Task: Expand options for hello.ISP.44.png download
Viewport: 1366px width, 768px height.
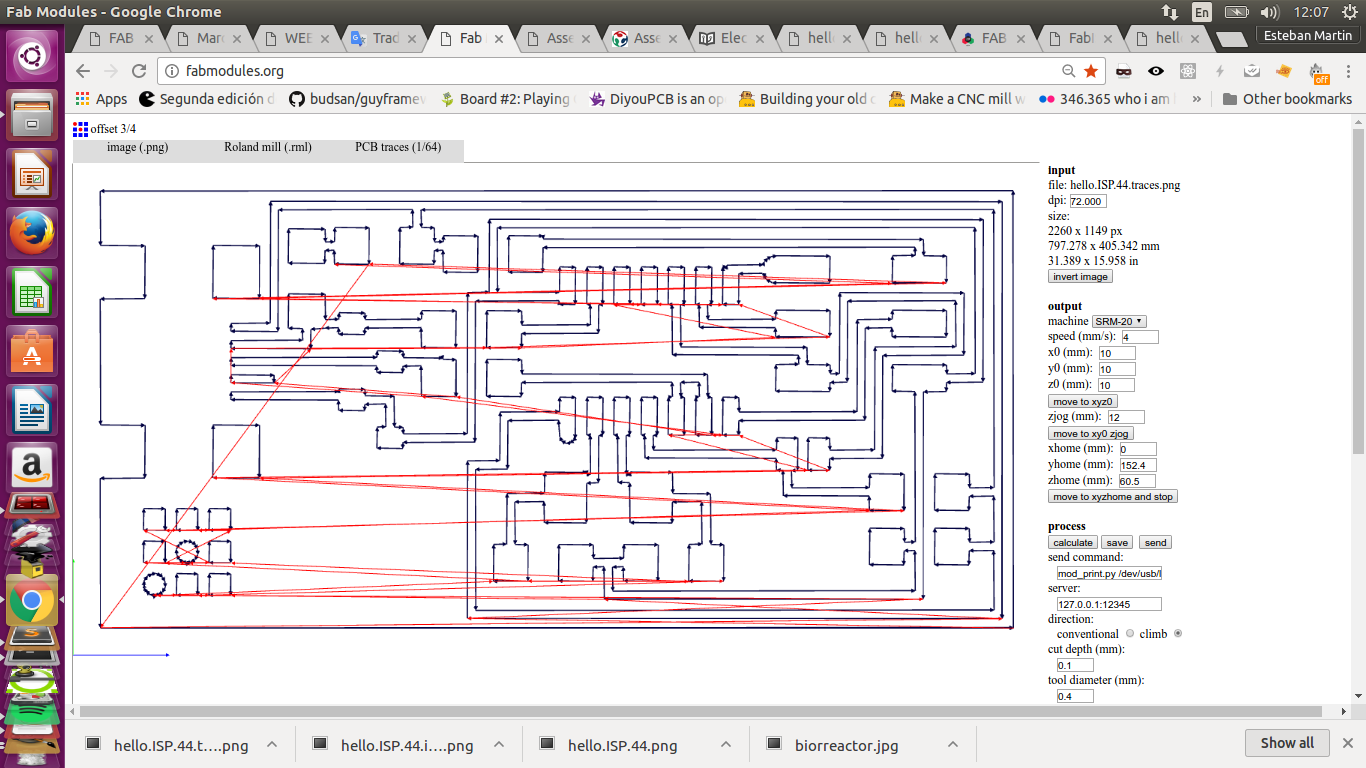Action: point(725,745)
